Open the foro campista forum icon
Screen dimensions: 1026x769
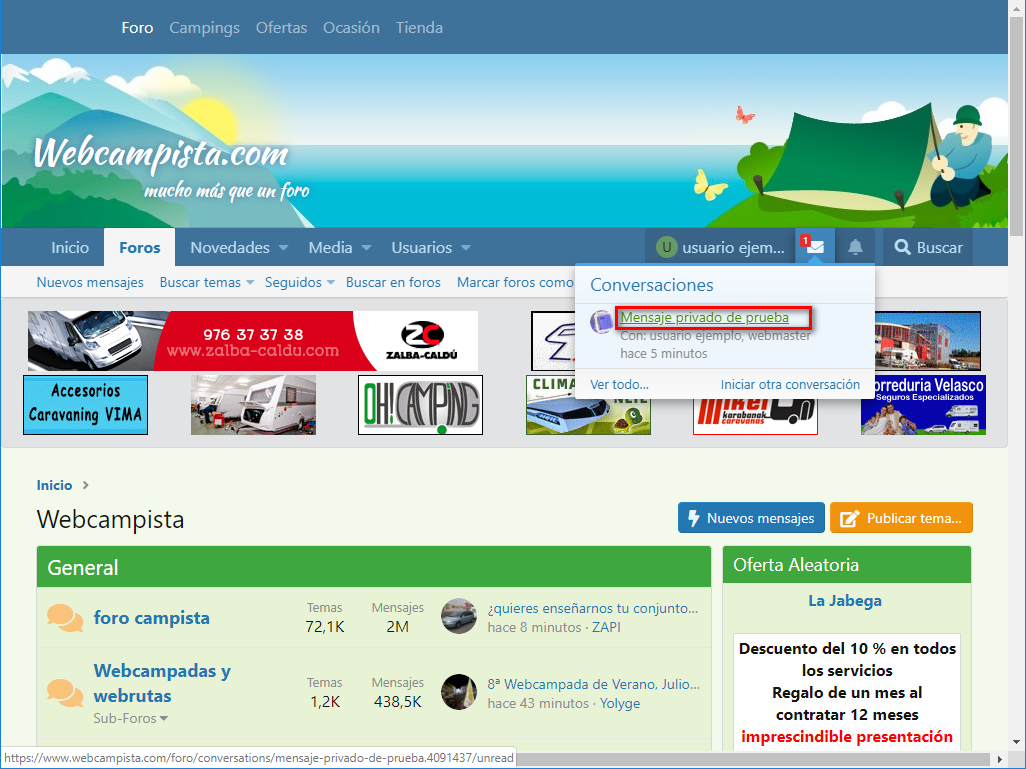tap(65, 618)
